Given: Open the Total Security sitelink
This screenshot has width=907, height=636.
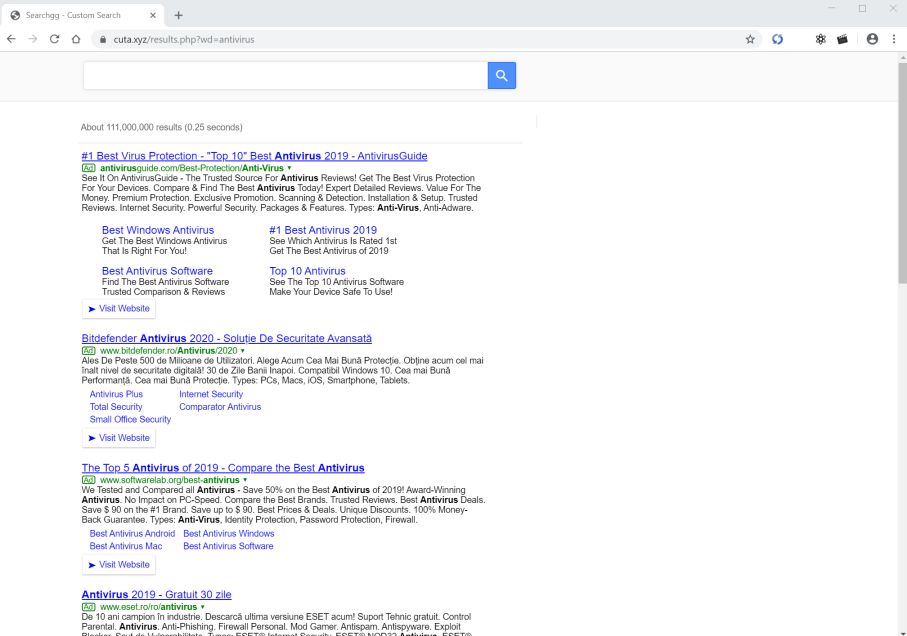Looking at the screenshot, I should click(x=116, y=407).
